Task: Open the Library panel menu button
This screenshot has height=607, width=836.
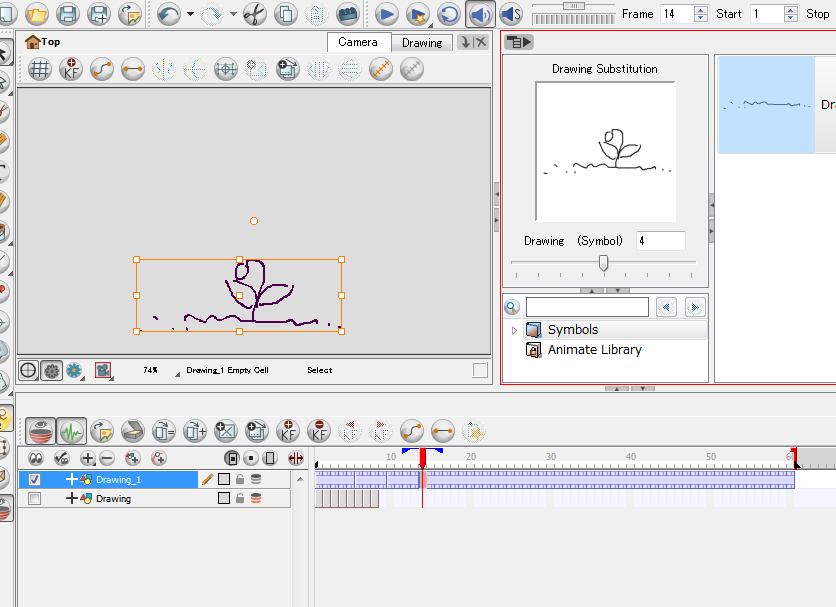Action: (519, 42)
